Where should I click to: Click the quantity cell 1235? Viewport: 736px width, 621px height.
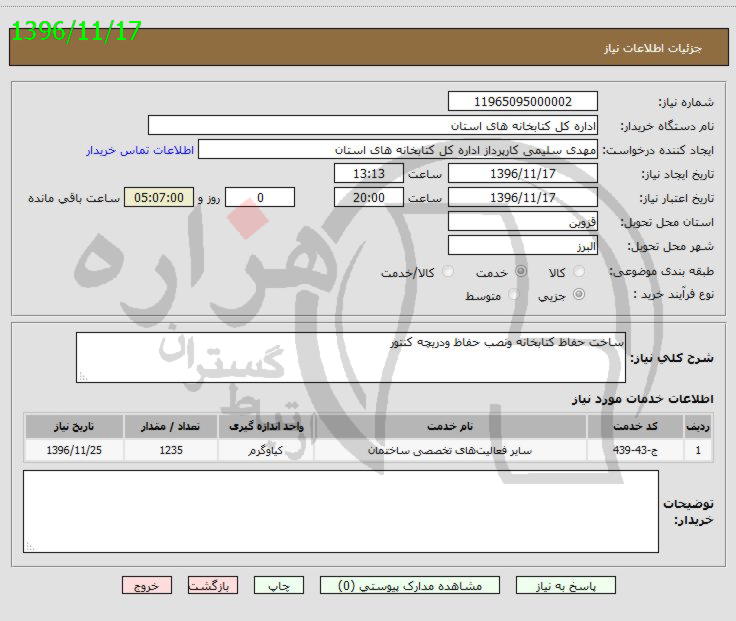tap(171, 450)
